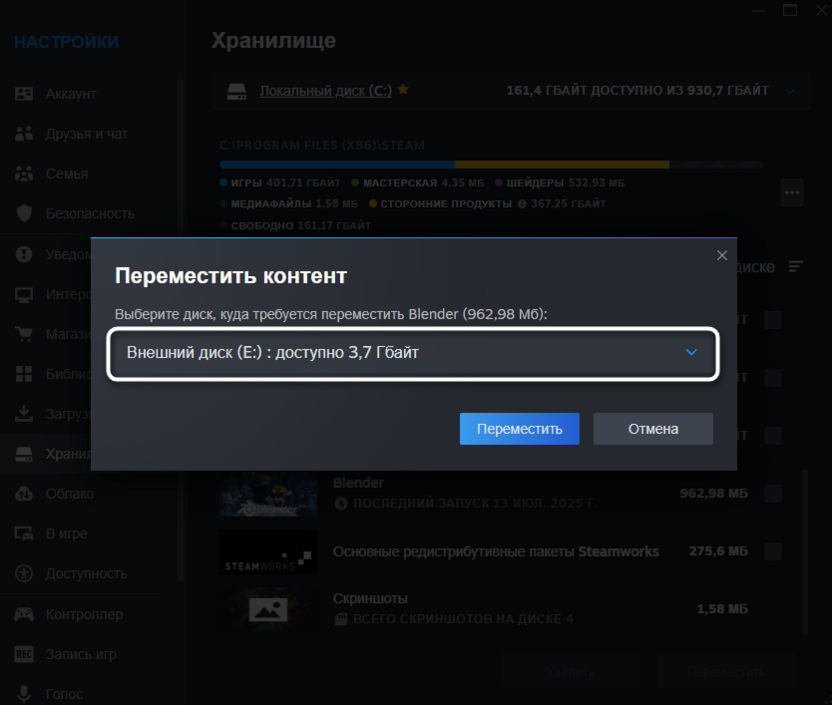Click the Скриншоты thumbnail image
The height and width of the screenshot is (705, 832).
coord(268,610)
